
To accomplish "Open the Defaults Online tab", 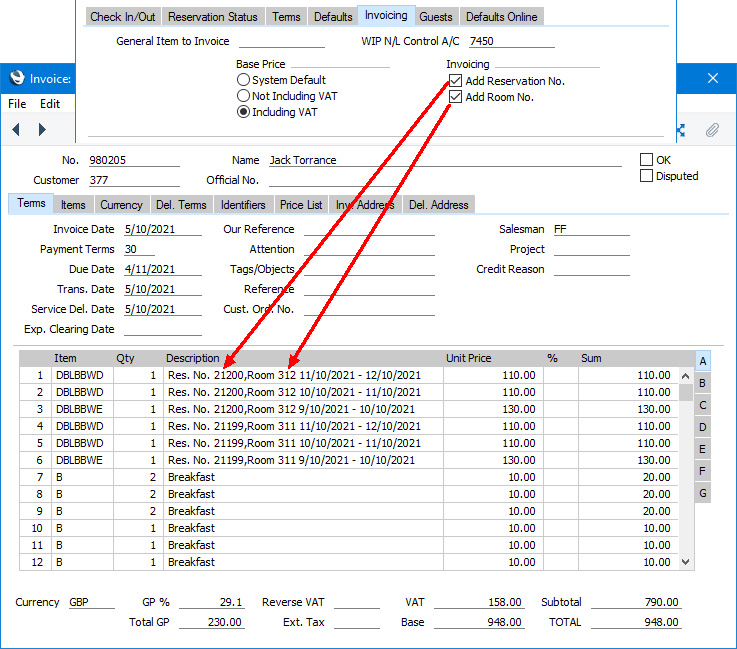I will 502,16.
